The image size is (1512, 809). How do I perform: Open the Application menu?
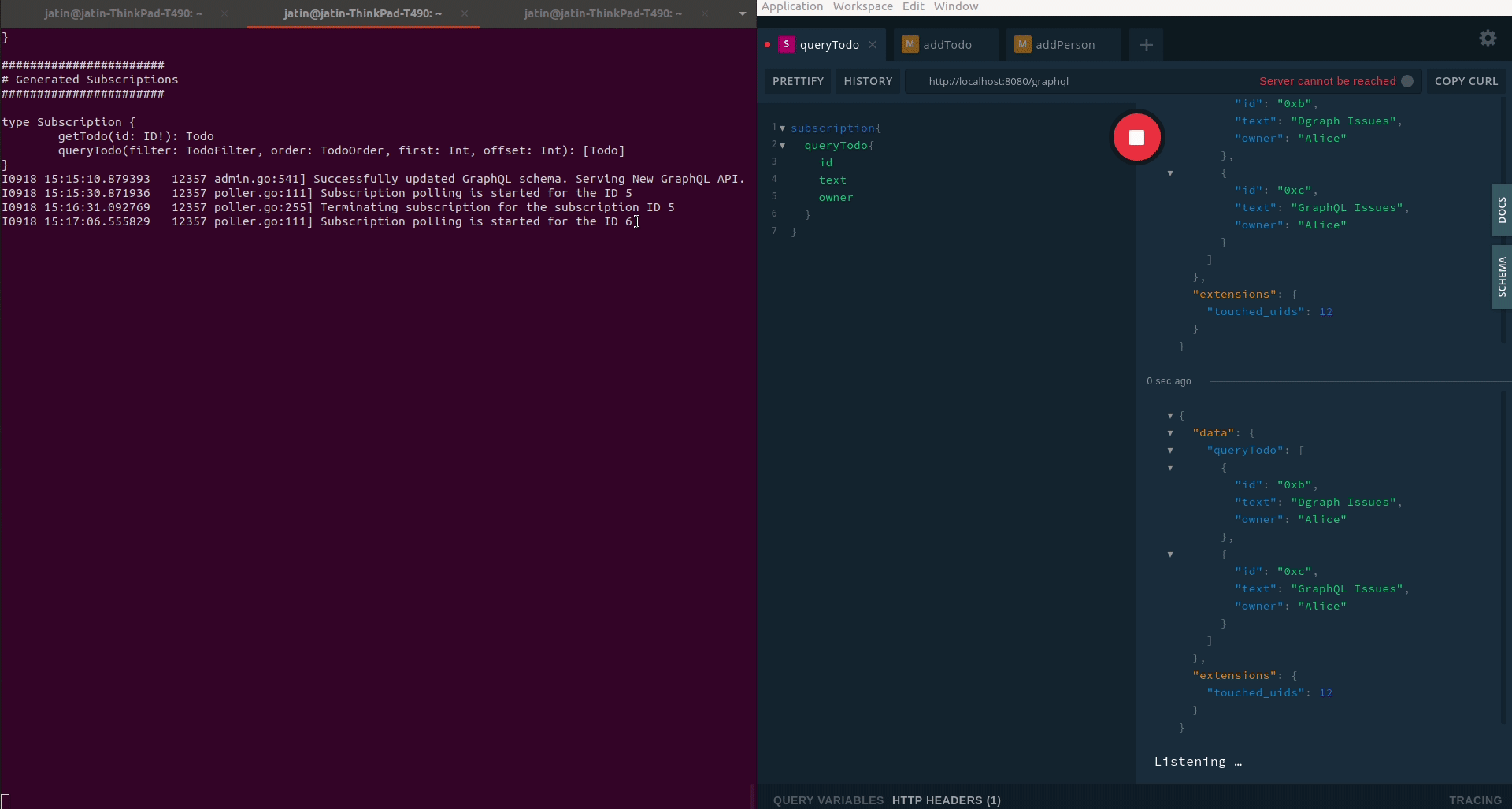(x=792, y=6)
